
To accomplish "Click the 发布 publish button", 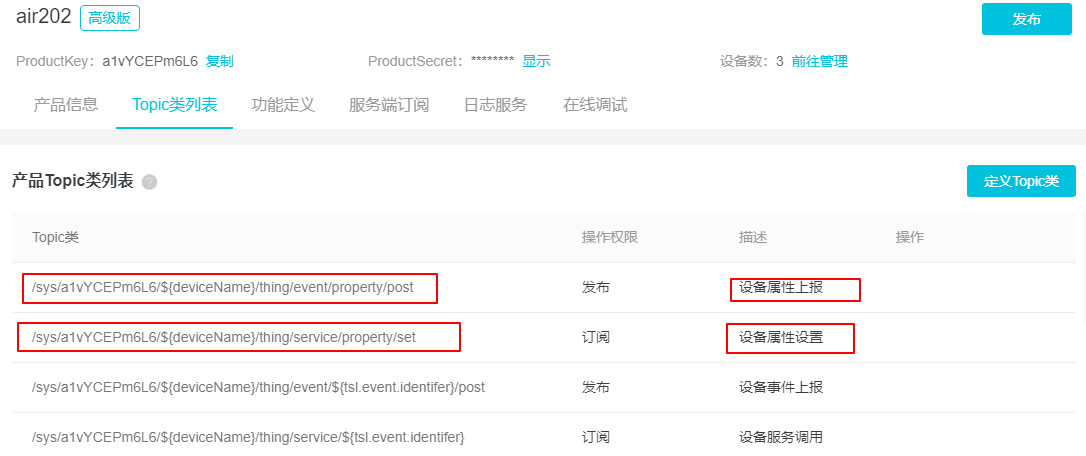I will 1026,19.
